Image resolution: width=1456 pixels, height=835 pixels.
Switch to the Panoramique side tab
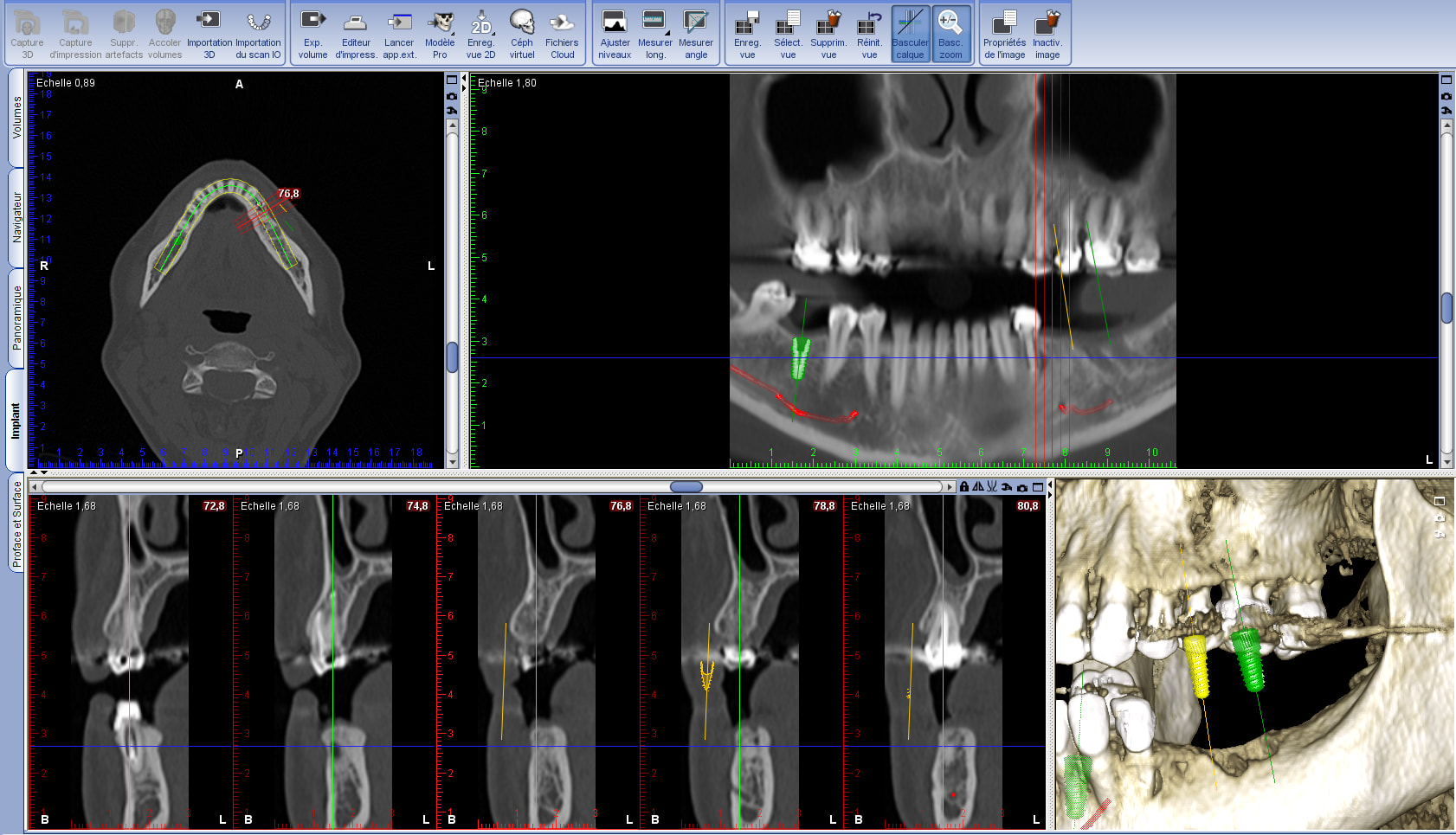coord(16,318)
